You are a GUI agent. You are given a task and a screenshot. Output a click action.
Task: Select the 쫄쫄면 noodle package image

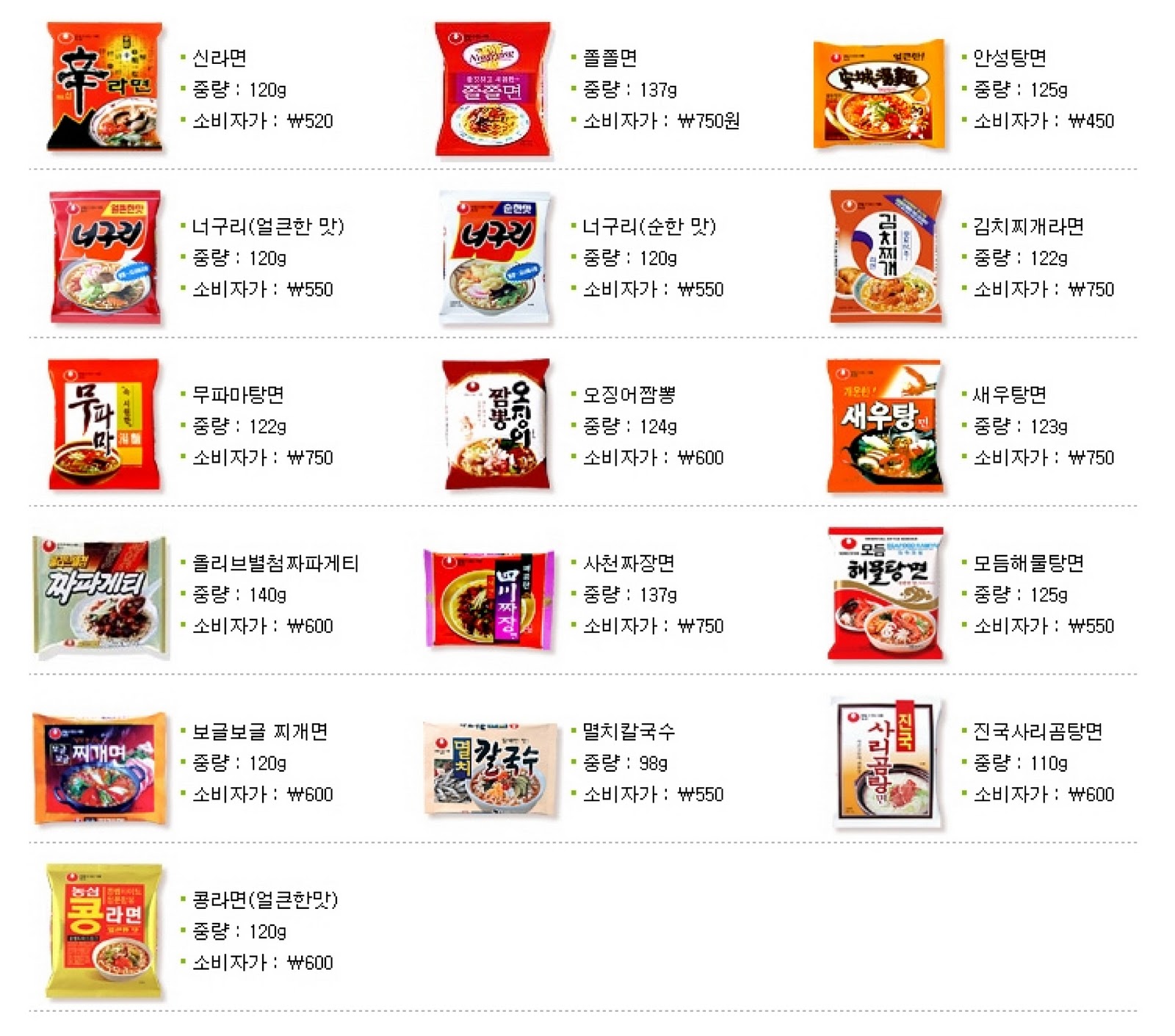(x=493, y=89)
